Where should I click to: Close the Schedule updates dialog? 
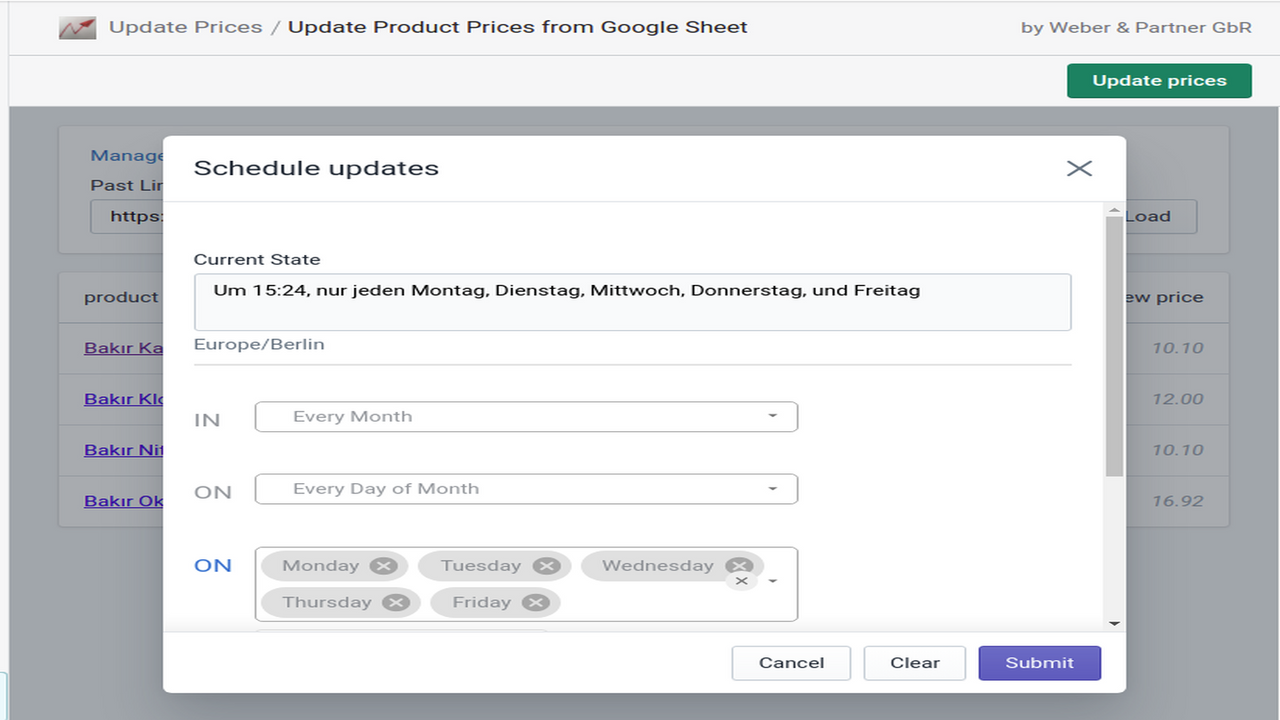pos(1079,168)
